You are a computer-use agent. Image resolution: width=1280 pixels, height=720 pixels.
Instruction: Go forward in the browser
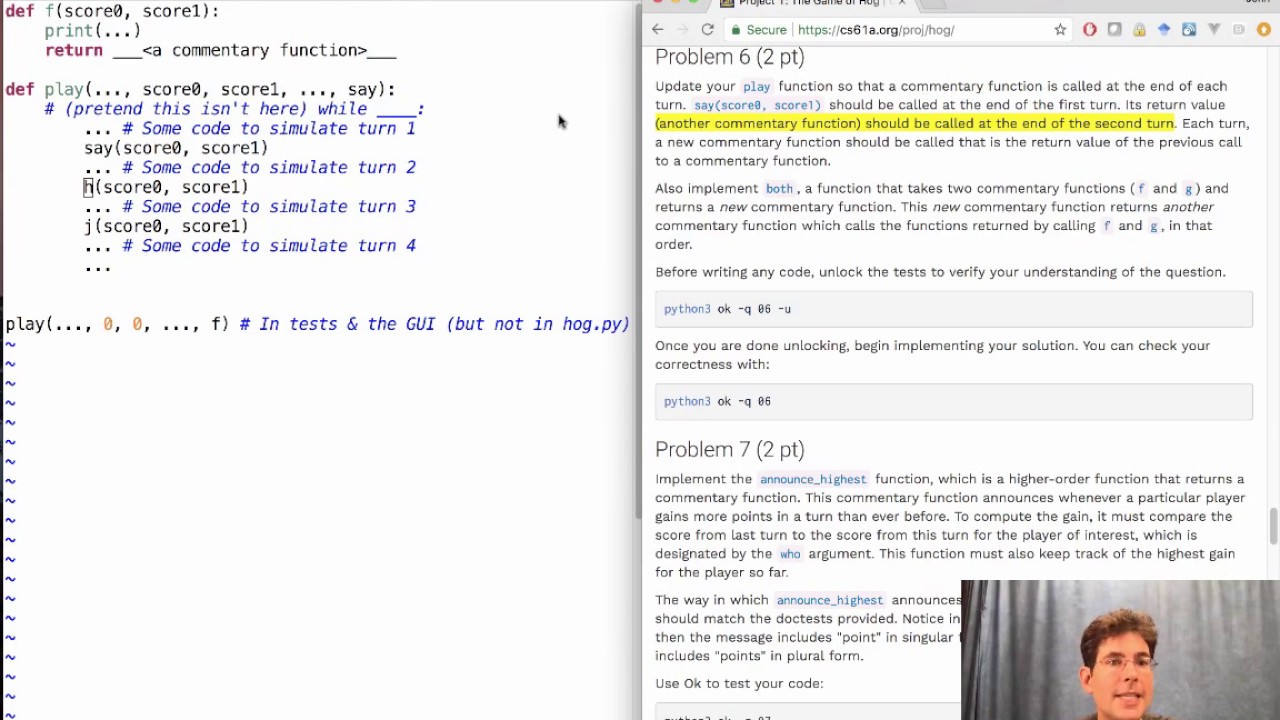682,30
